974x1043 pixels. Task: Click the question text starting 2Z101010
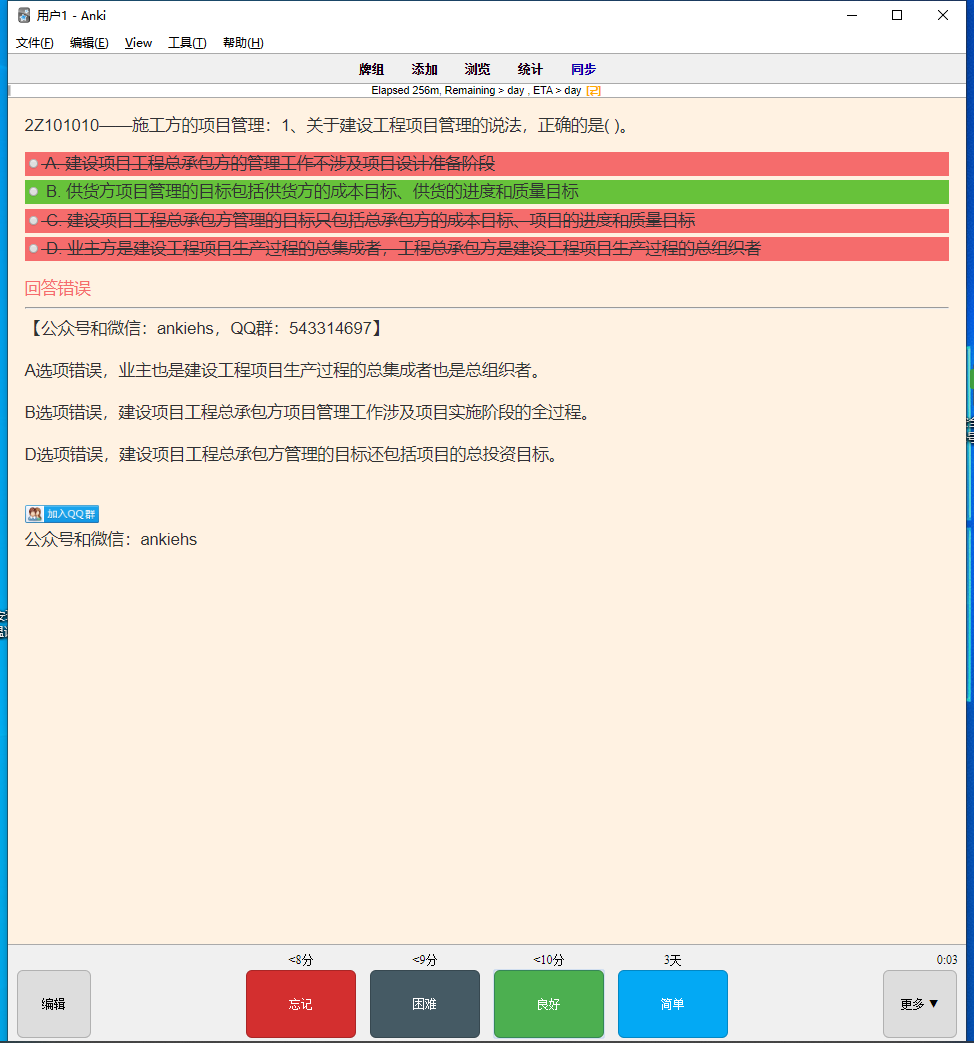327,125
